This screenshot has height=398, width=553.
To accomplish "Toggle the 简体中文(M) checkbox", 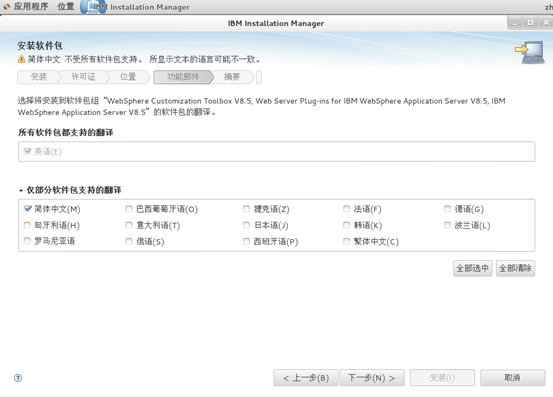I will [x=28, y=209].
